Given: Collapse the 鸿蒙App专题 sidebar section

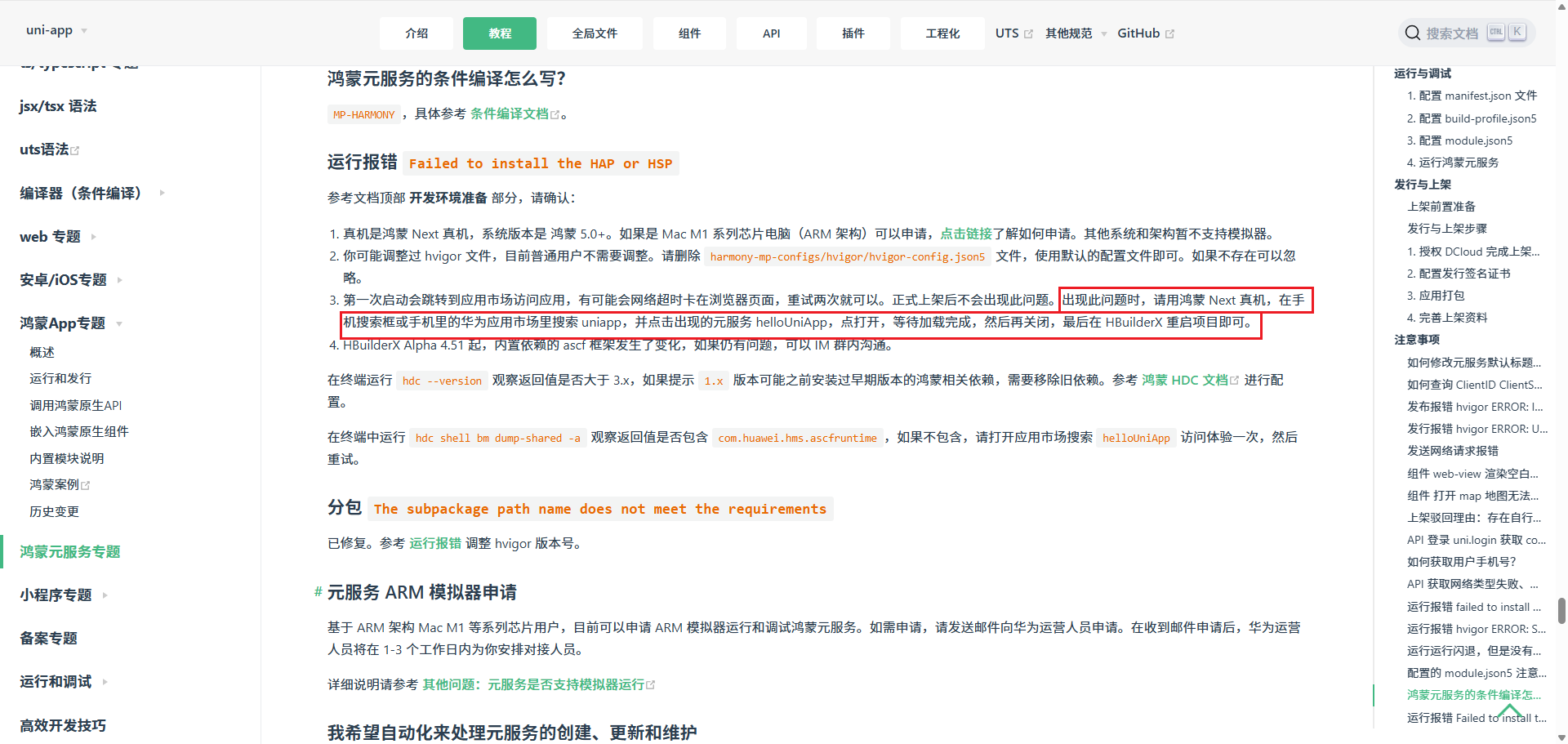Looking at the screenshot, I should coord(70,323).
